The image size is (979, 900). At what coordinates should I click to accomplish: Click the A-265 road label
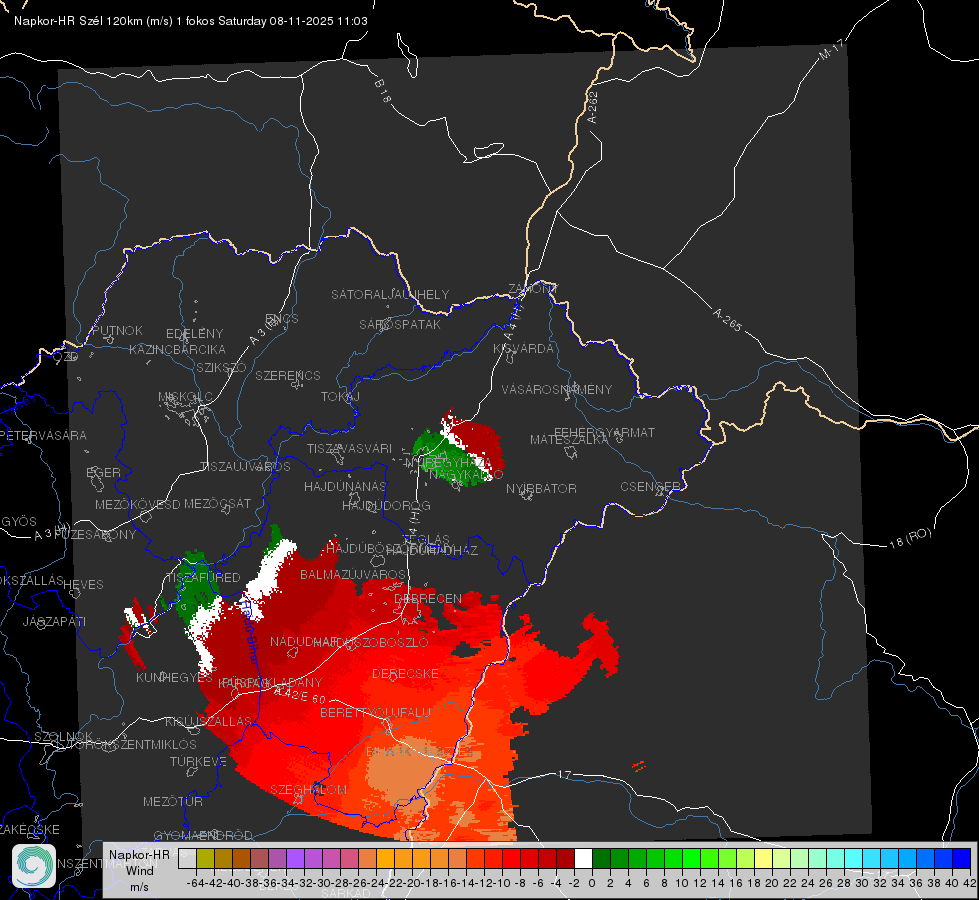coord(727,320)
